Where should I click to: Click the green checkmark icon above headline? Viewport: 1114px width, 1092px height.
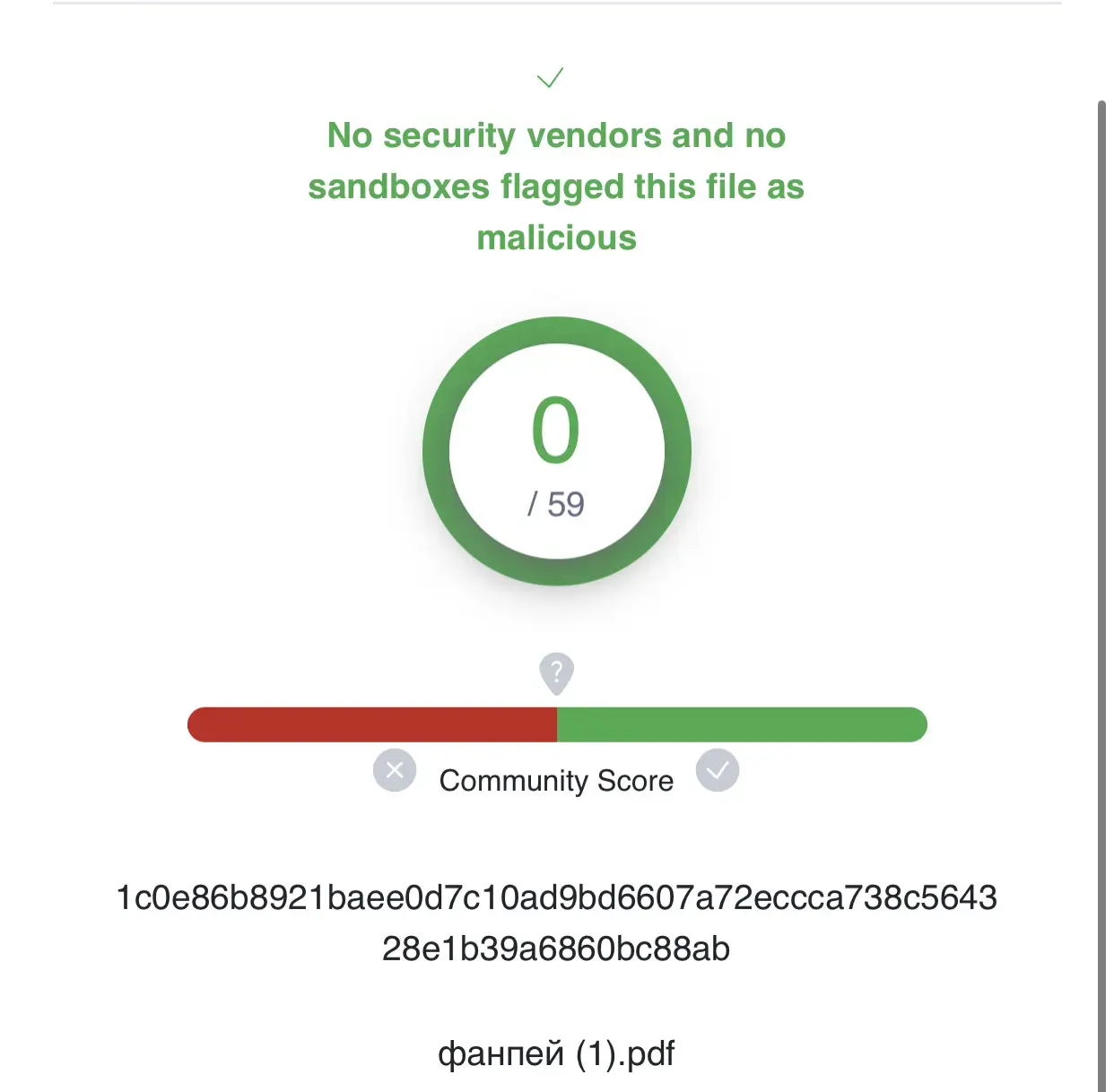click(550, 77)
